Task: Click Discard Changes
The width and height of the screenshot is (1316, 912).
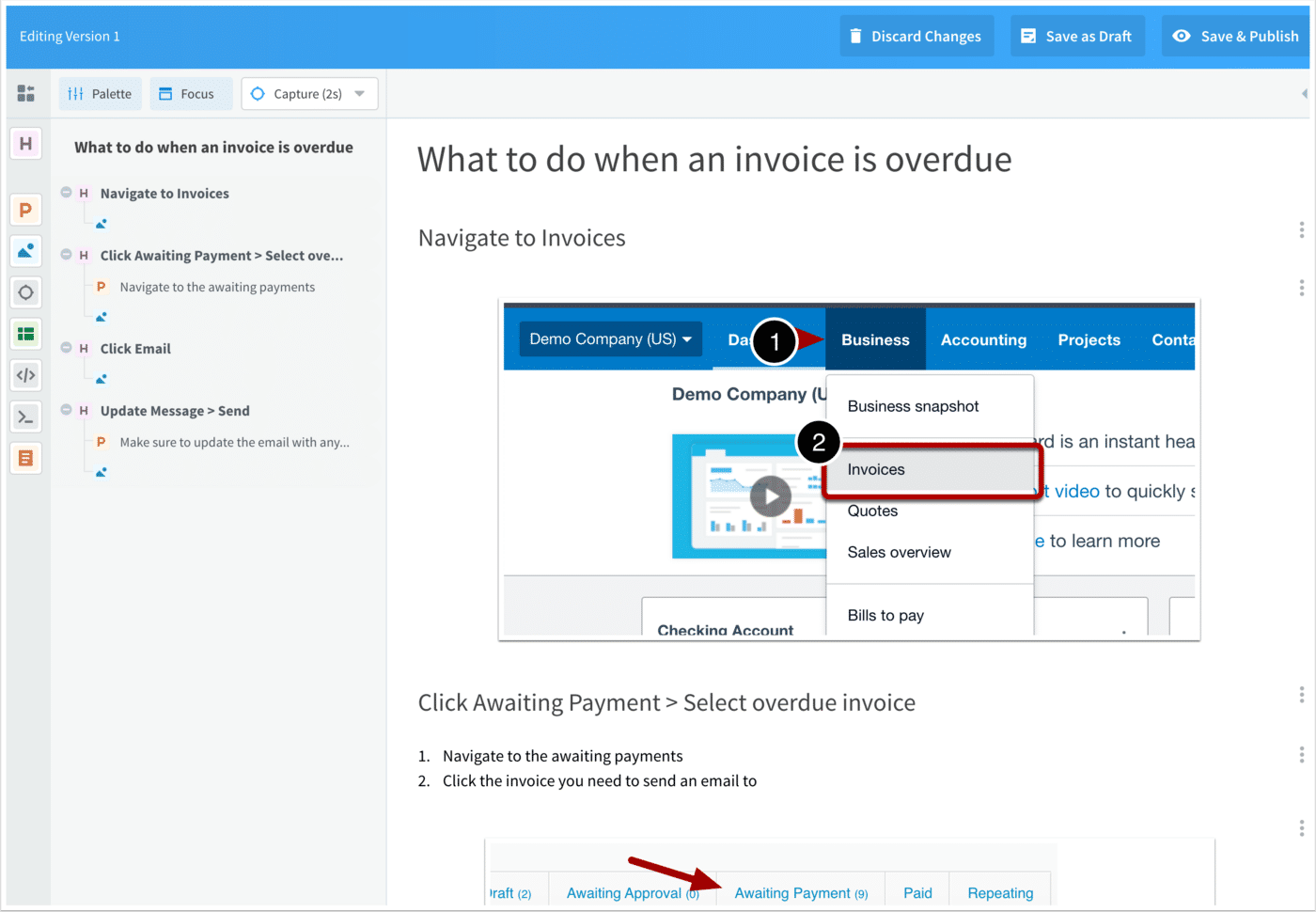Action: [x=916, y=36]
